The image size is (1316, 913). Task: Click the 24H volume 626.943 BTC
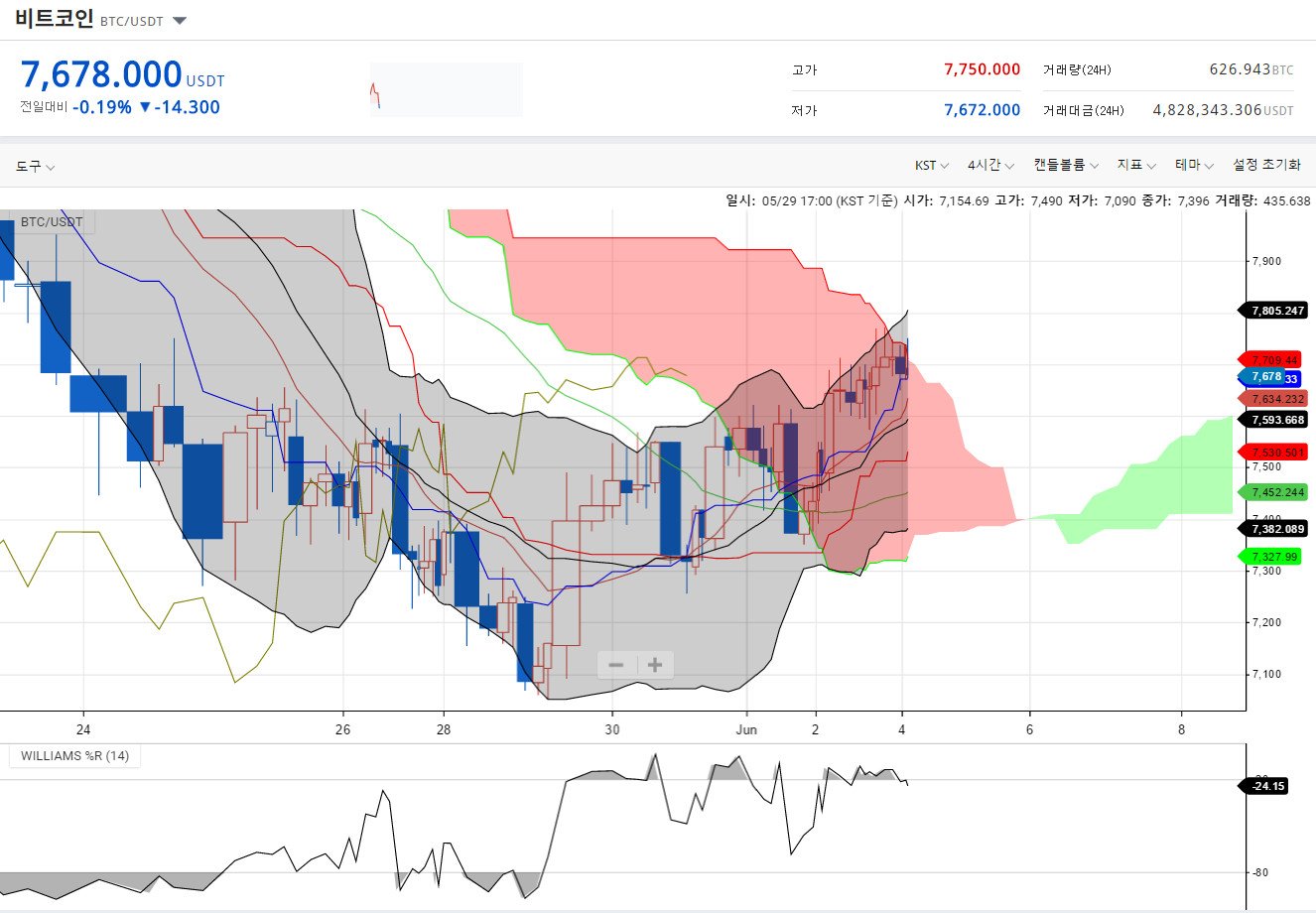[x=1251, y=69]
